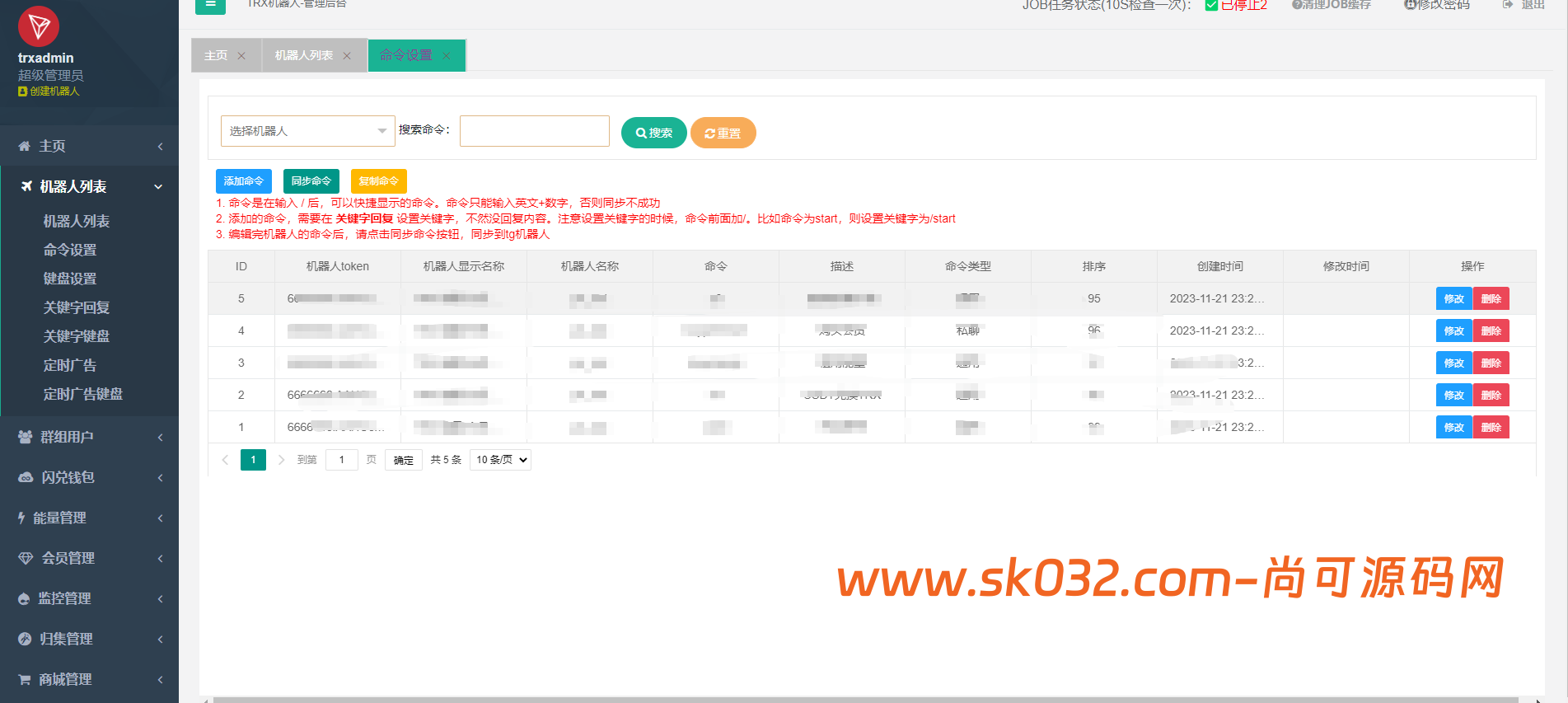Open the 10 条/页 page size dropdown
Screen dimensions: 1568x703
tap(500, 460)
